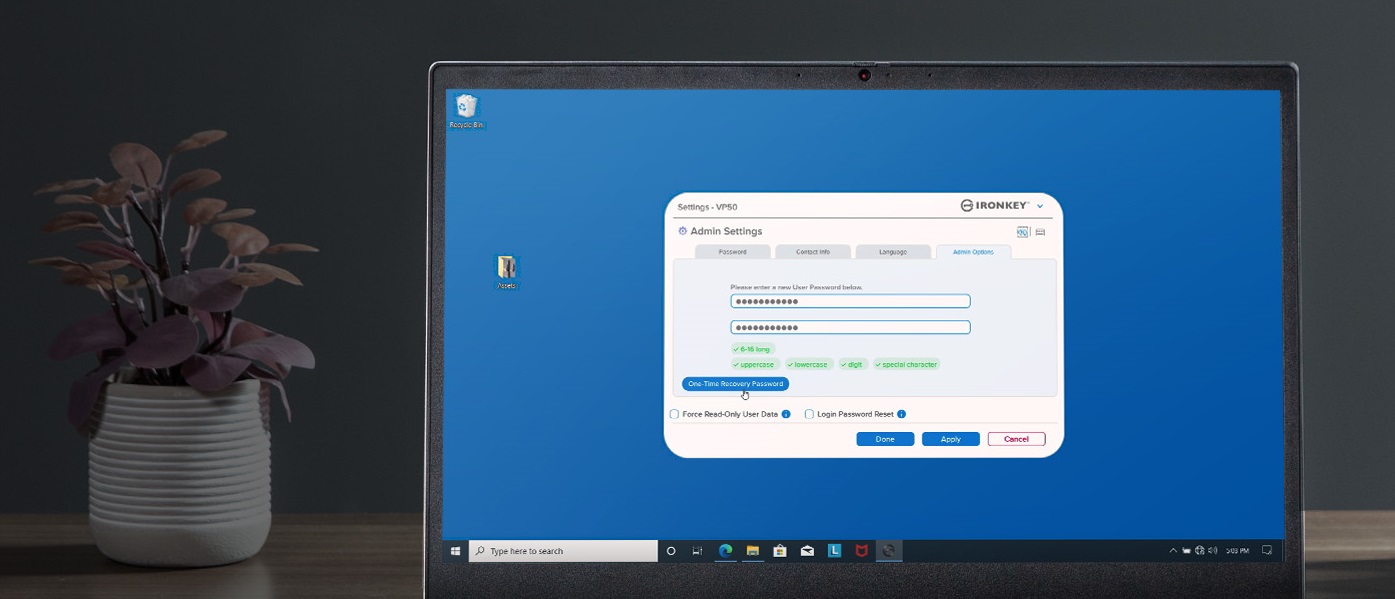Show hidden icons in the system tray

click(1173, 551)
